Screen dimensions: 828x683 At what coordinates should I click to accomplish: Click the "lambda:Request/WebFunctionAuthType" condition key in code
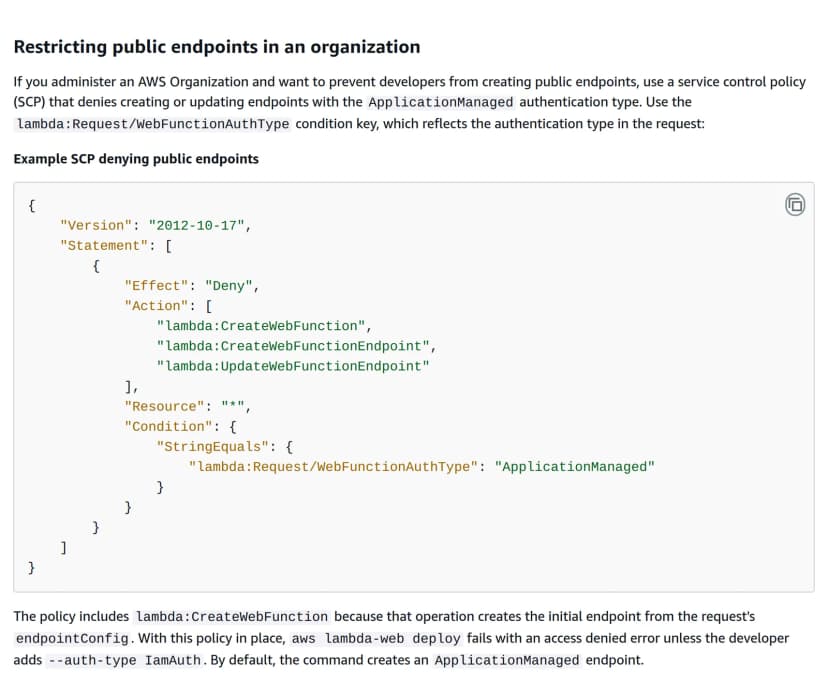coord(333,466)
